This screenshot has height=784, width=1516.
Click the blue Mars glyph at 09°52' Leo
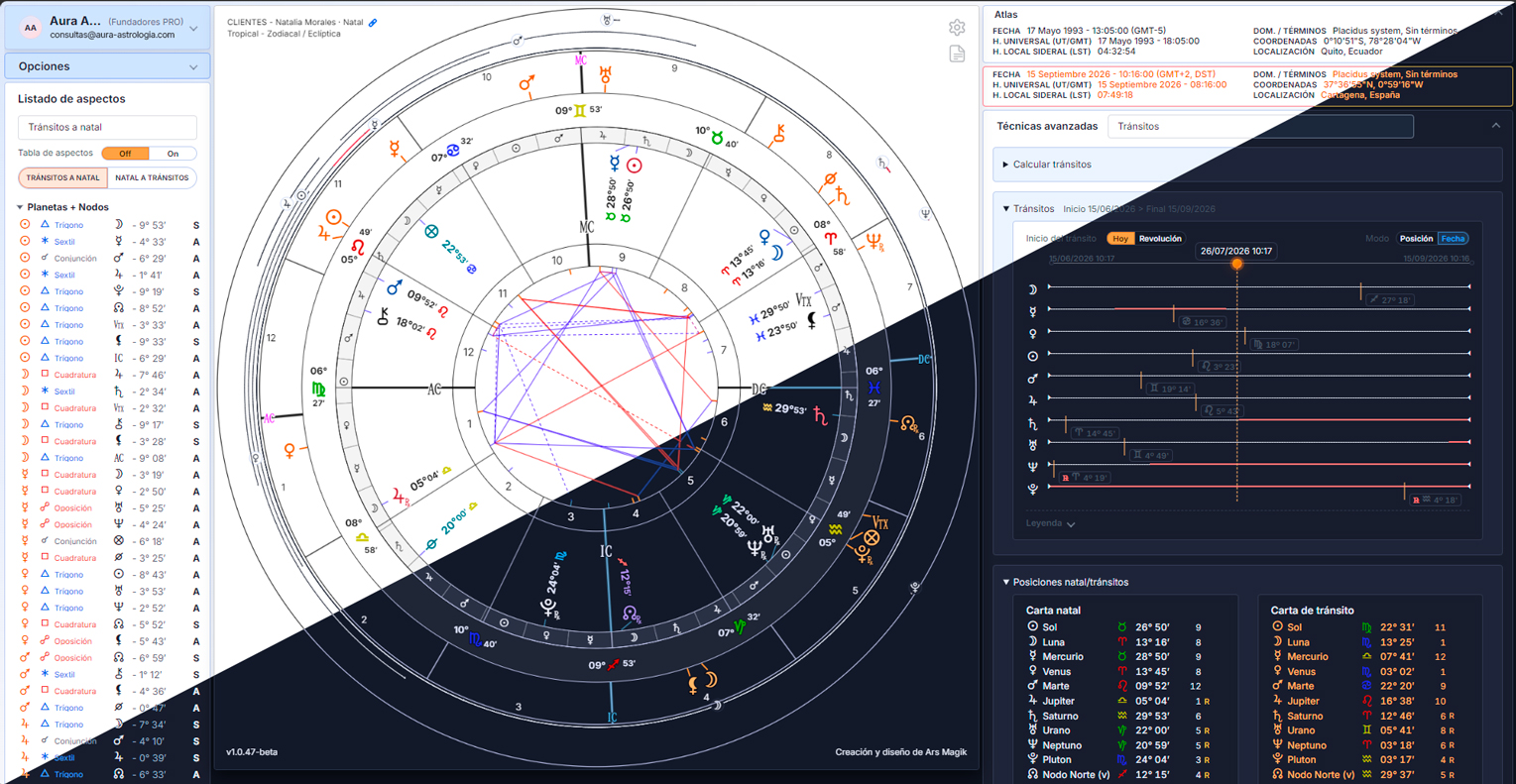coord(394,287)
